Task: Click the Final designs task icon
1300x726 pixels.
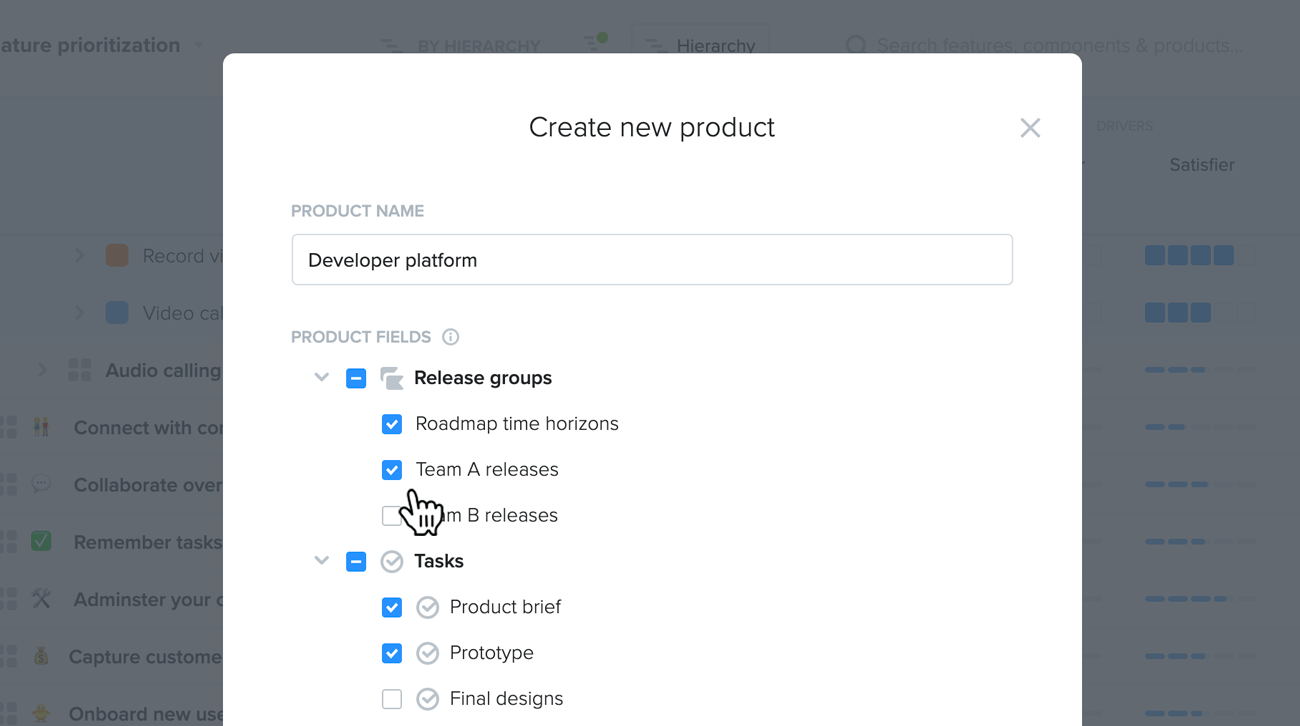Action: pos(428,699)
